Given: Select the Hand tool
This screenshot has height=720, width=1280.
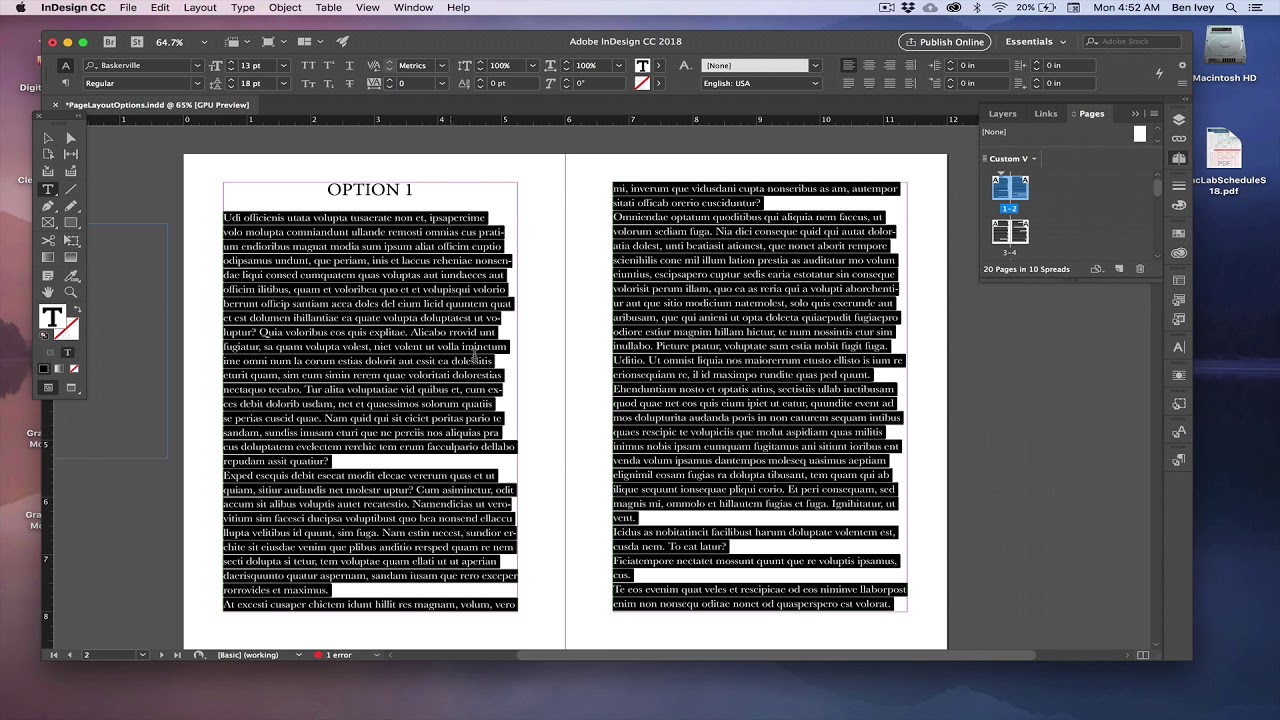Looking at the screenshot, I should 48,292.
